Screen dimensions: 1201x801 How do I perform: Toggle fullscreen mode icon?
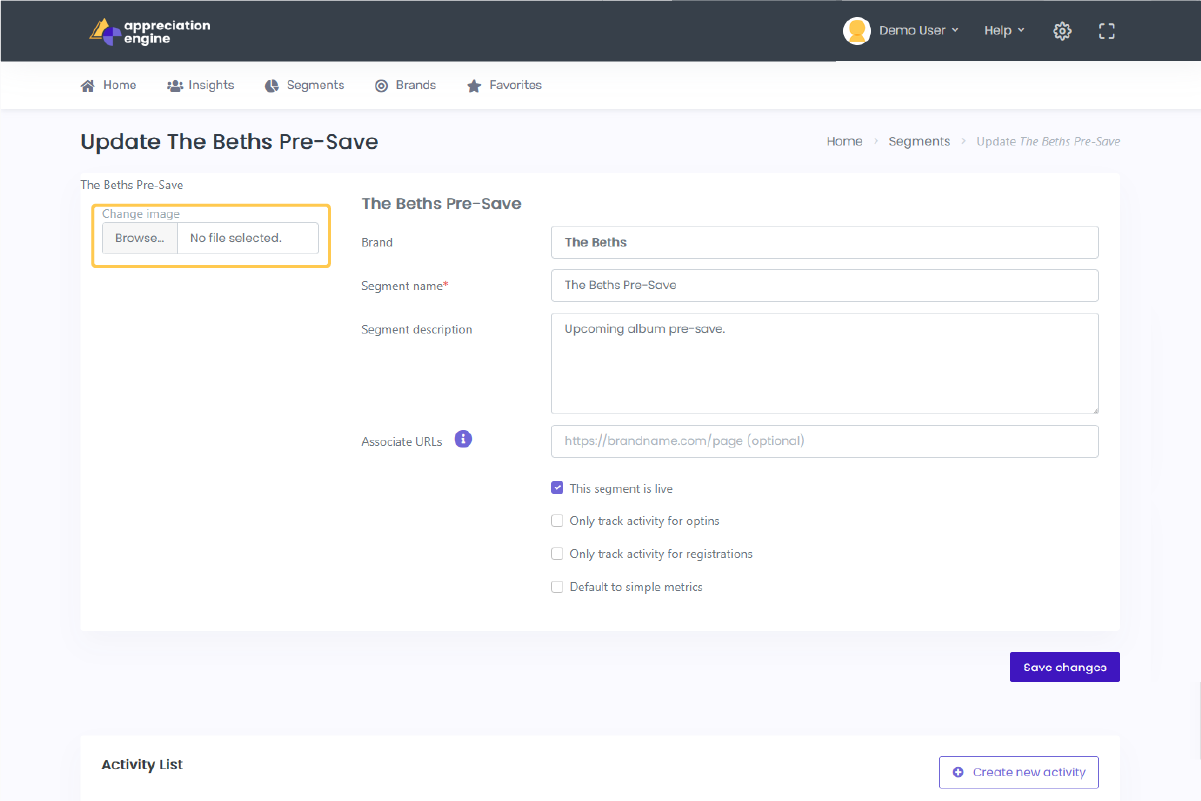tap(1106, 31)
